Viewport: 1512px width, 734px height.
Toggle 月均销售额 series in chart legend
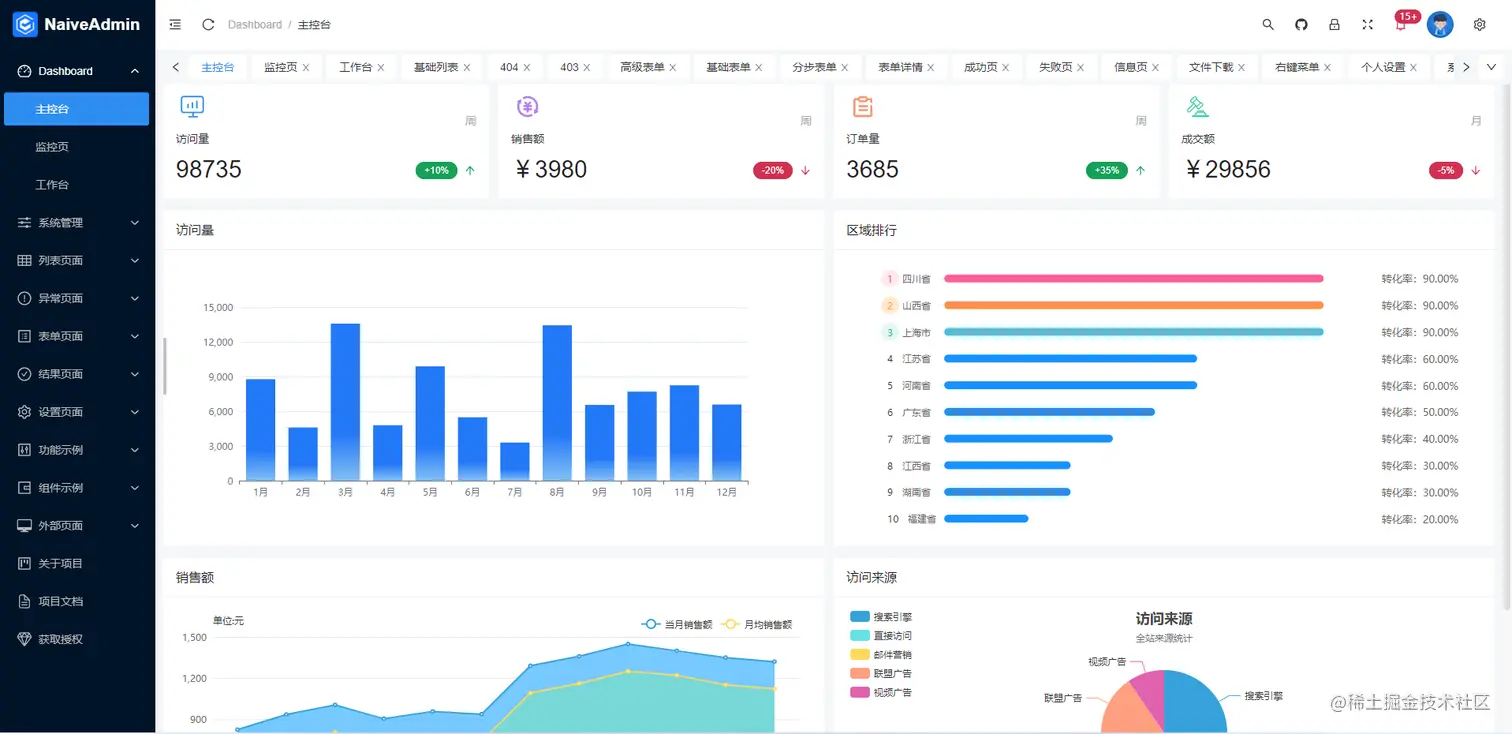pyautogui.click(x=755, y=624)
